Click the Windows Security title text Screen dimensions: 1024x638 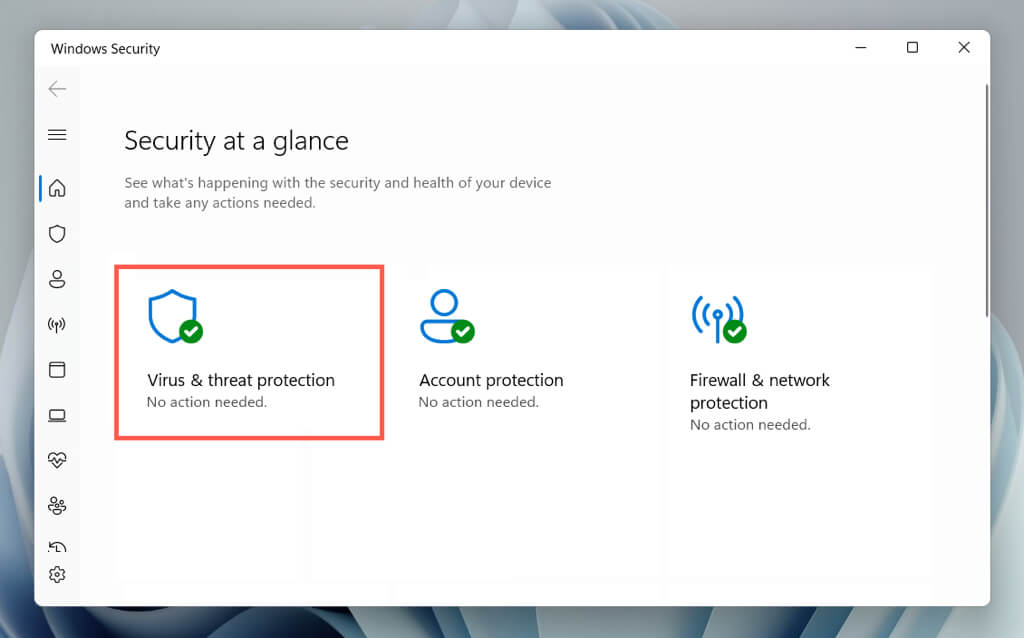105,49
